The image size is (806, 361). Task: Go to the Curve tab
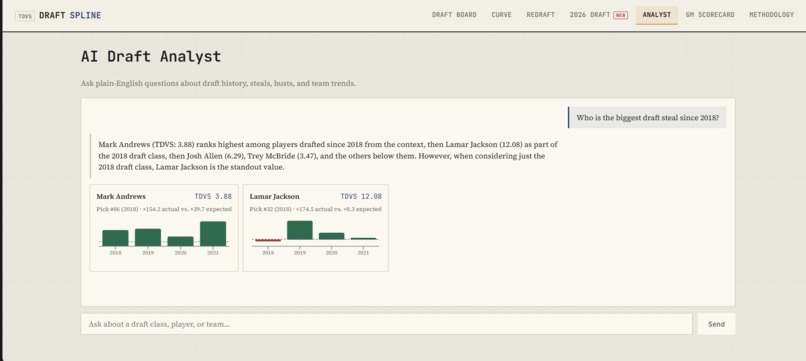pos(501,15)
